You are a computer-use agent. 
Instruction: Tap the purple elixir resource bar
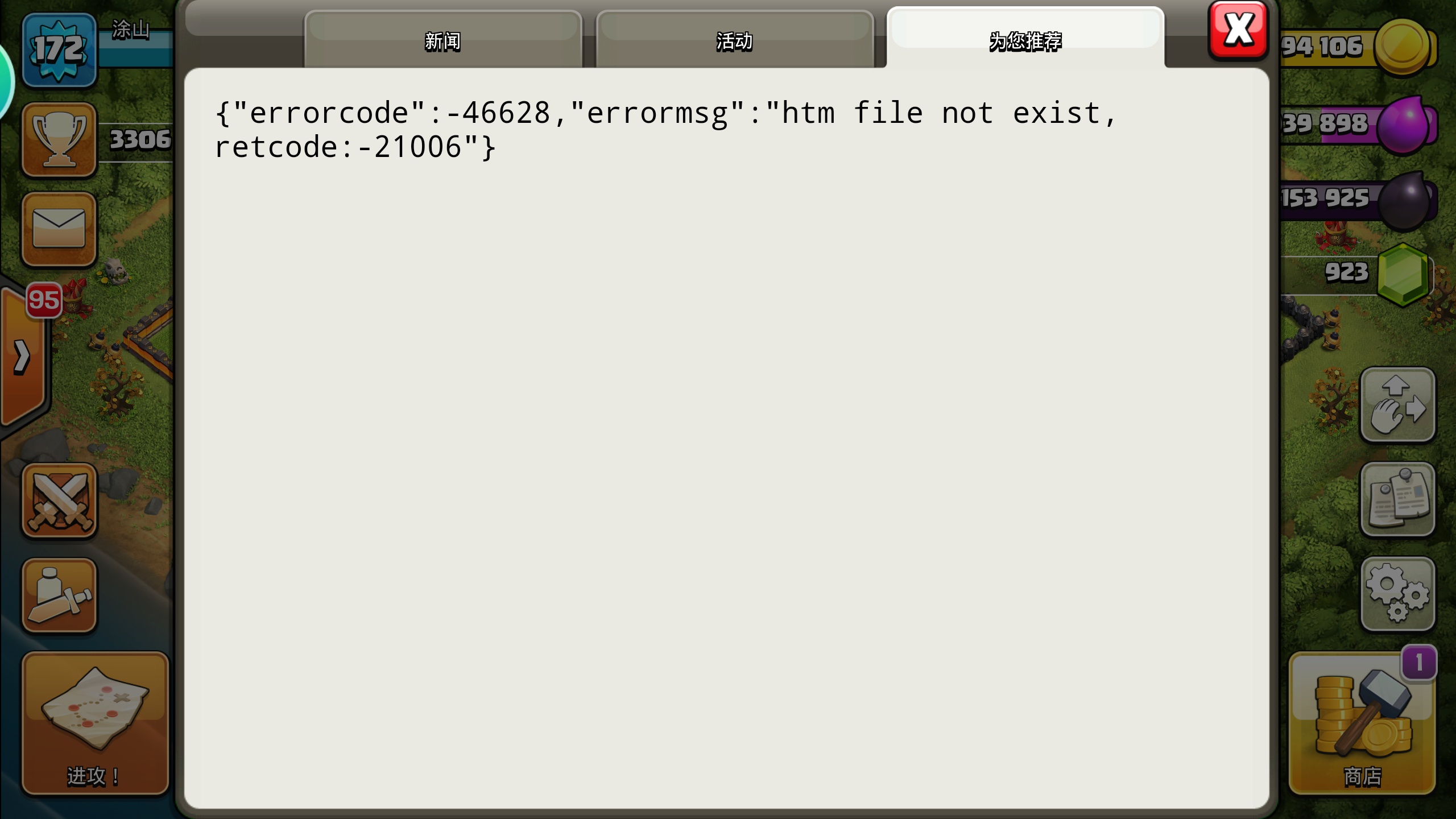click(1358, 124)
